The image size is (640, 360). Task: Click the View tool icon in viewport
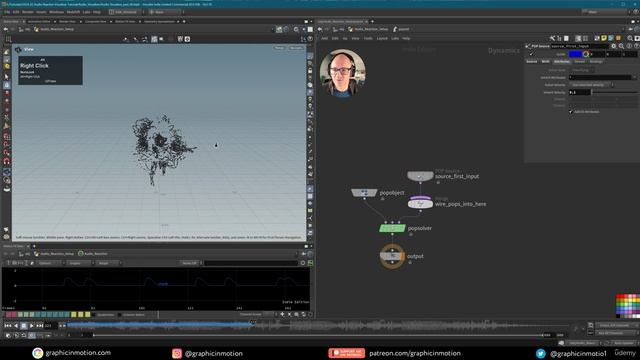pyautogui.click(x=18, y=49)
